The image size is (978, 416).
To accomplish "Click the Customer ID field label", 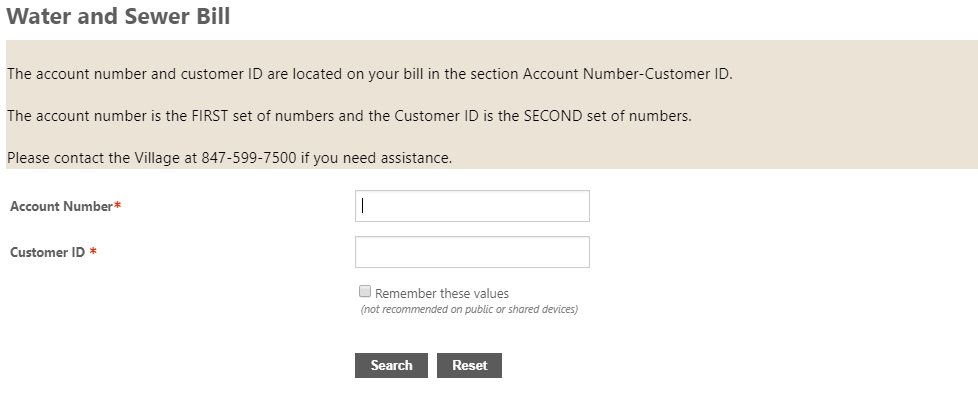I will point(47,253).
